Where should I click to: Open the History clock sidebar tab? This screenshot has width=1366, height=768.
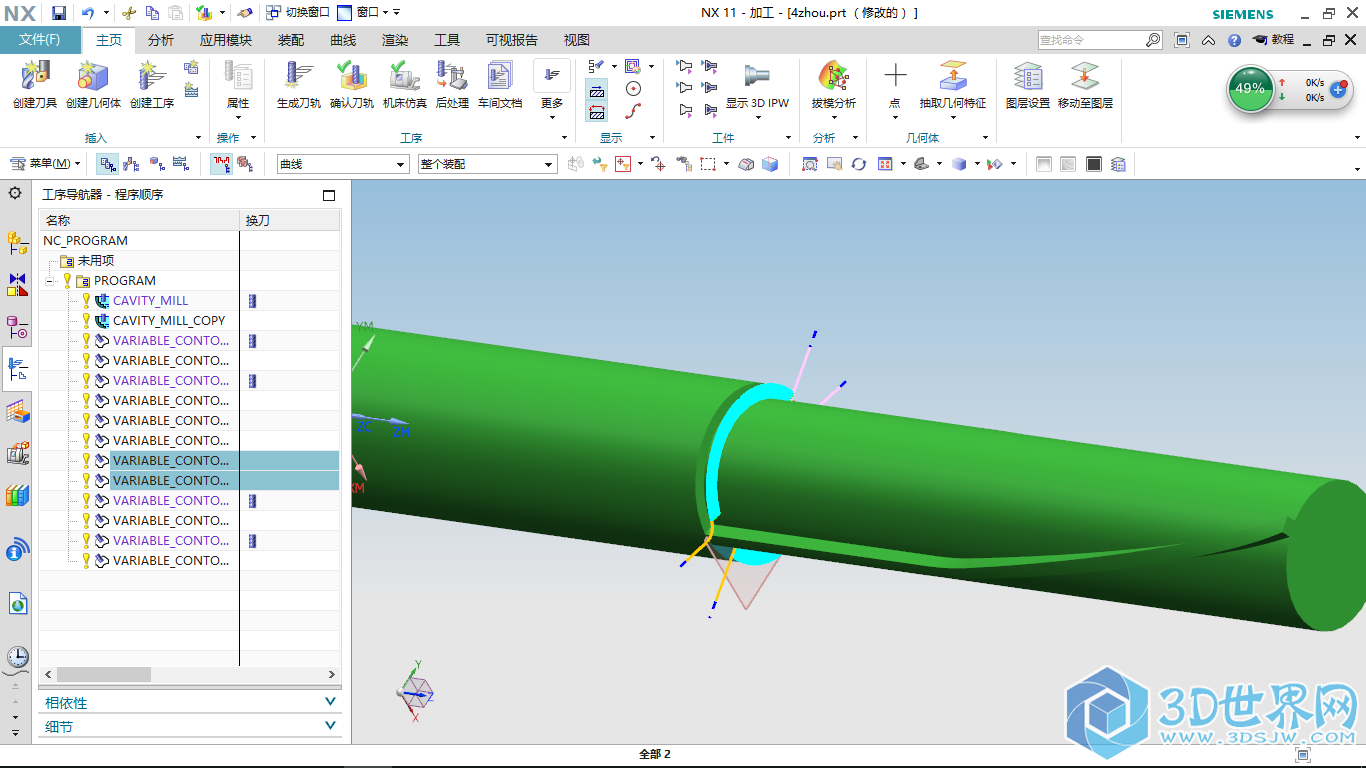17,657
